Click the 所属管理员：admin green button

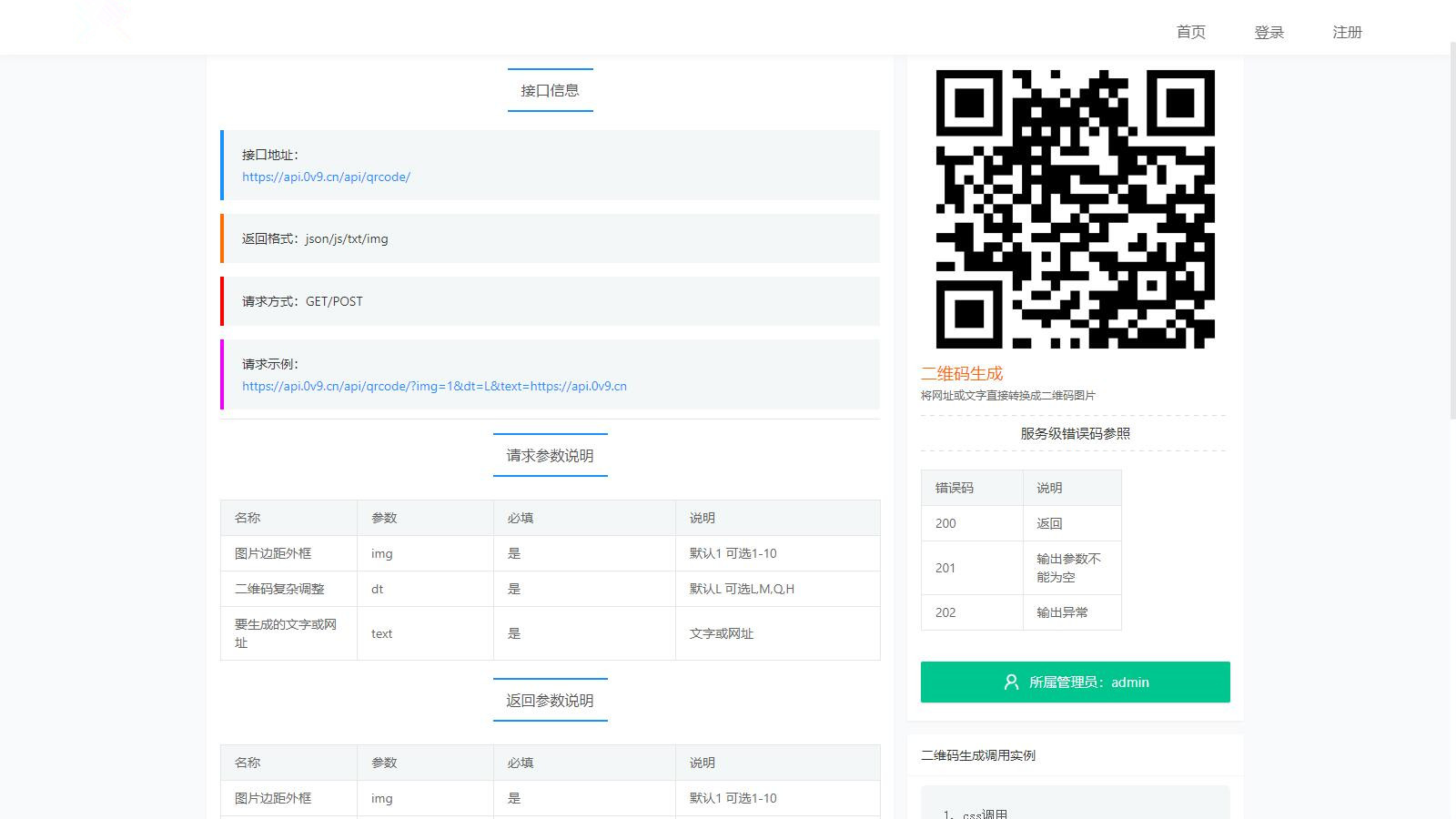tap(1075, 682)
